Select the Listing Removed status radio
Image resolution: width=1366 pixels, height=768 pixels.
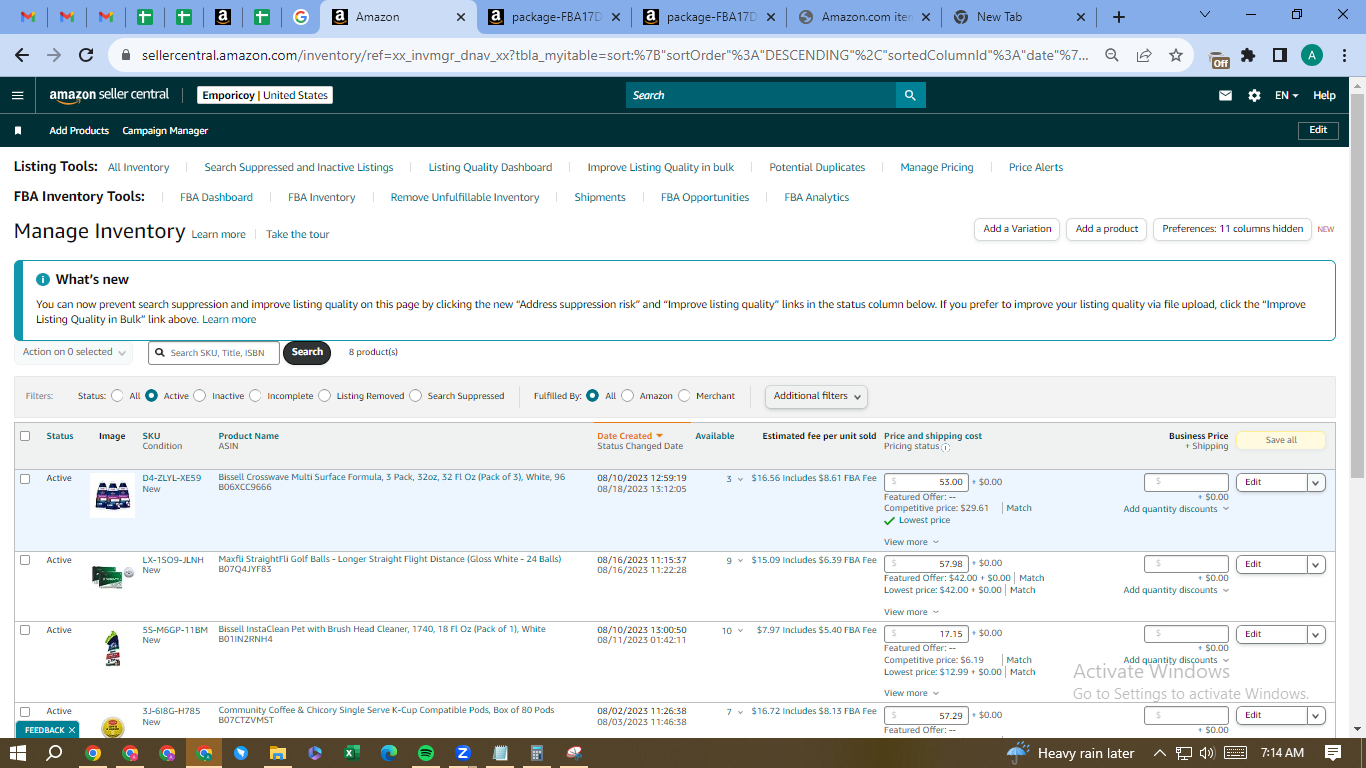pos(324,396)
